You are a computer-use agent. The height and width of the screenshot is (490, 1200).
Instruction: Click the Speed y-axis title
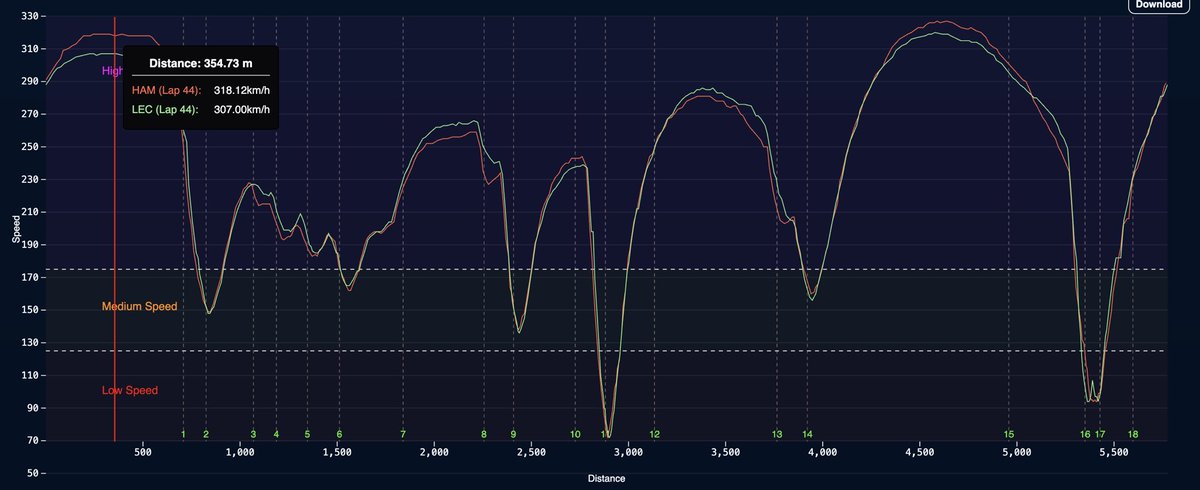[15, 229]
